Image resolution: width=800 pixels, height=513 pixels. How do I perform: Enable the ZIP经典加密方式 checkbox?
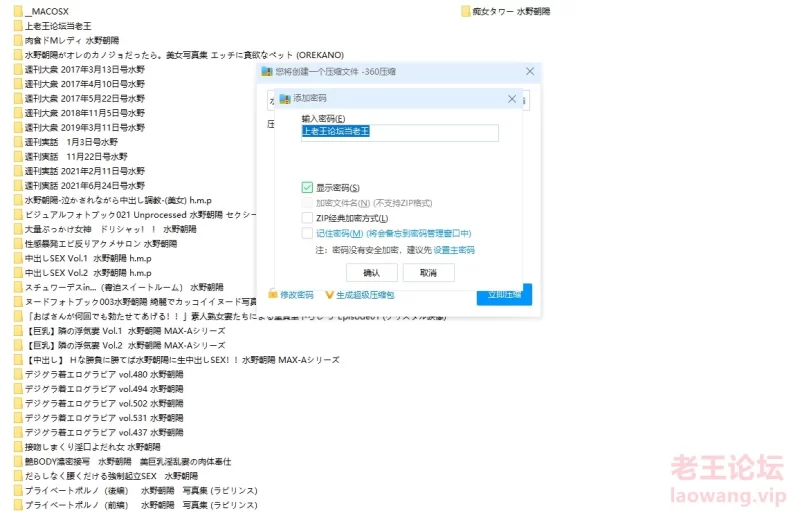pos(307,218)
